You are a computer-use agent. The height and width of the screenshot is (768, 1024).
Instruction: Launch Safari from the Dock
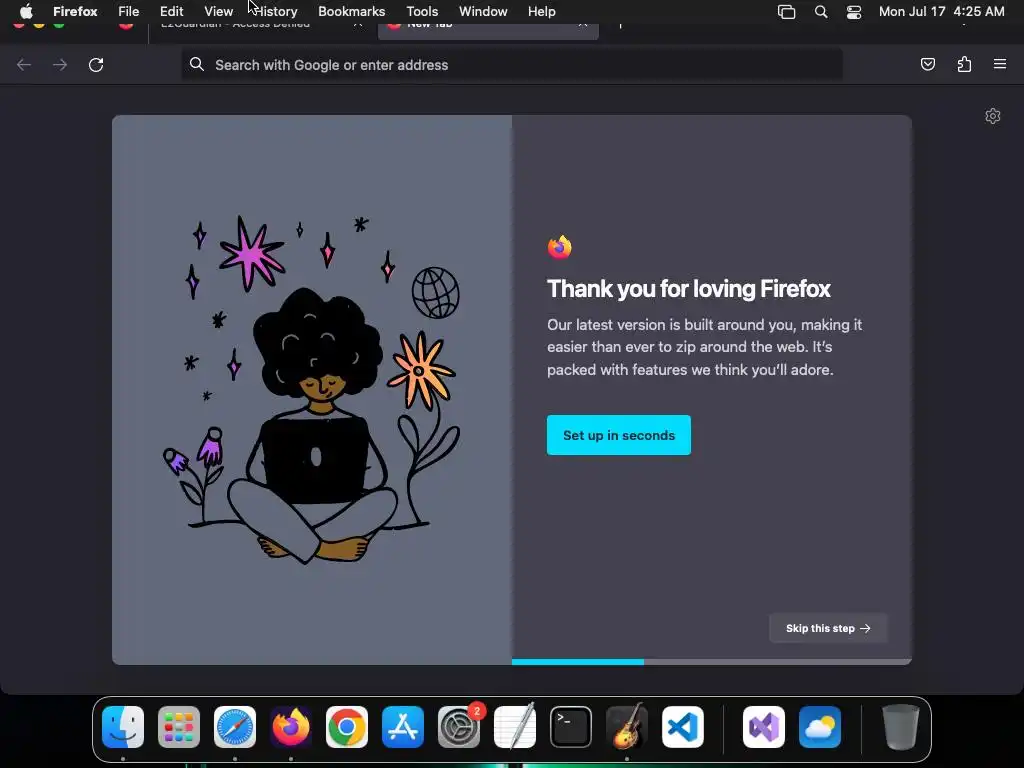pyautogui.click(x=235, y=727)
